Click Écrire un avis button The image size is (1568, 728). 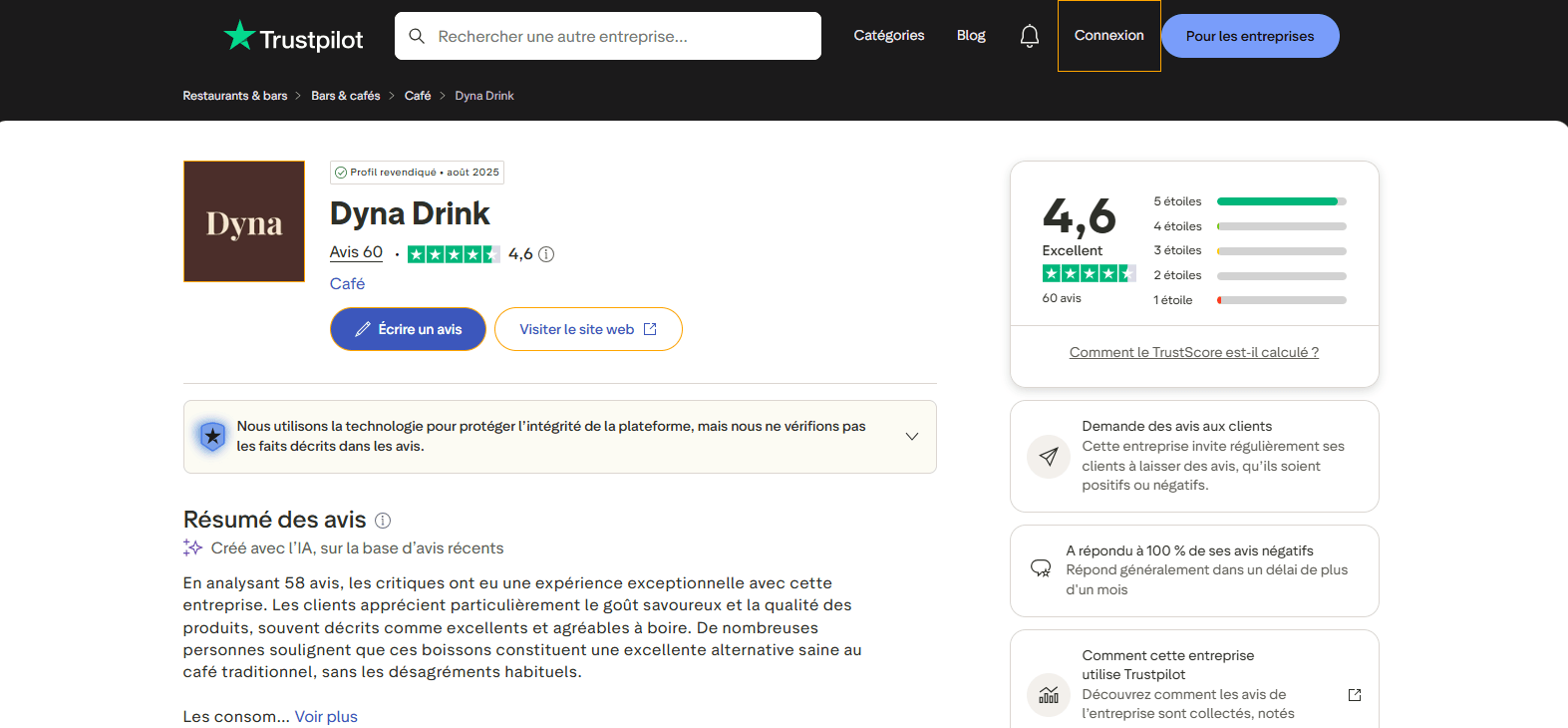408,329
